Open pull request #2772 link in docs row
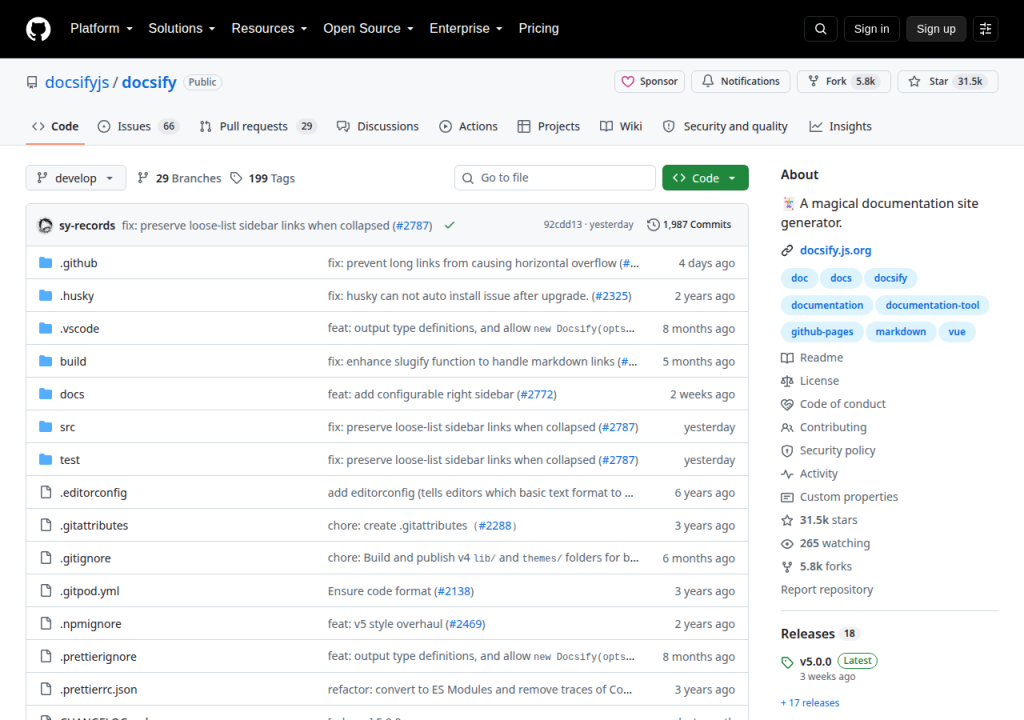The image size is (1024, 720). (537, 395)
